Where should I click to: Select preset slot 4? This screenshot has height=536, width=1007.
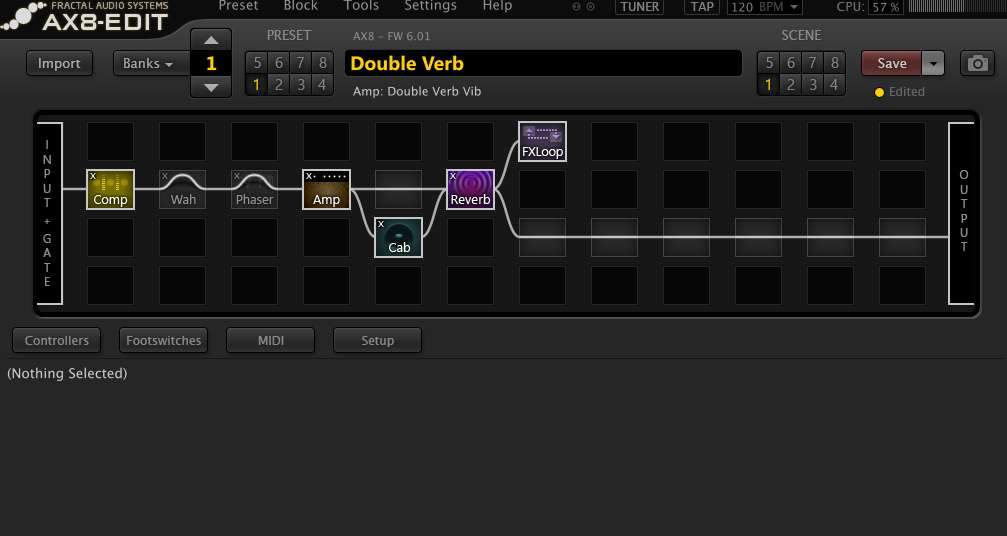pyautogui.click(x=322, y=85)
